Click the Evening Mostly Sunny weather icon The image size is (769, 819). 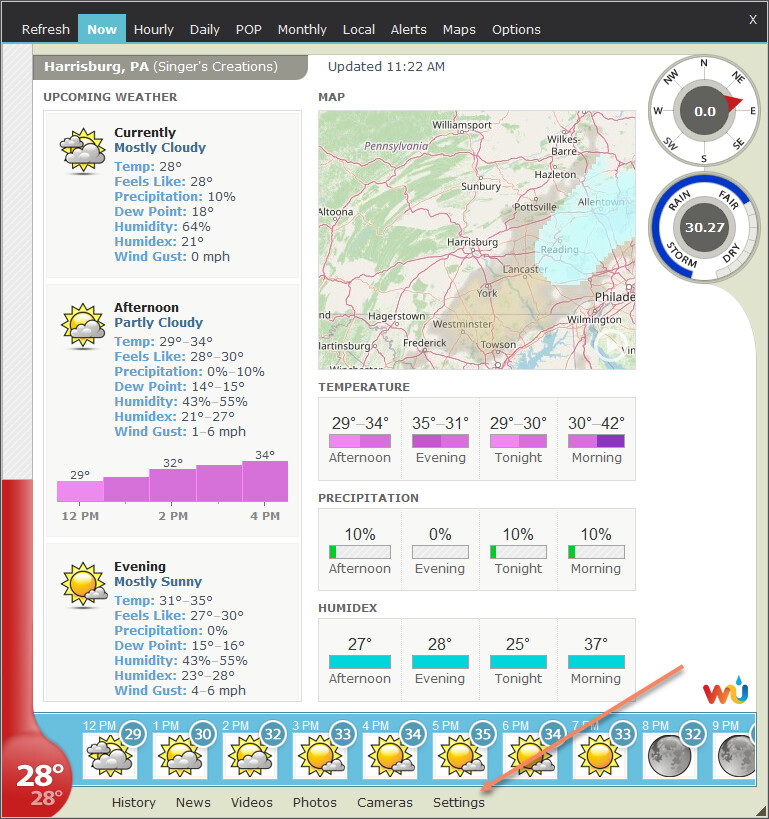[83, 584]
